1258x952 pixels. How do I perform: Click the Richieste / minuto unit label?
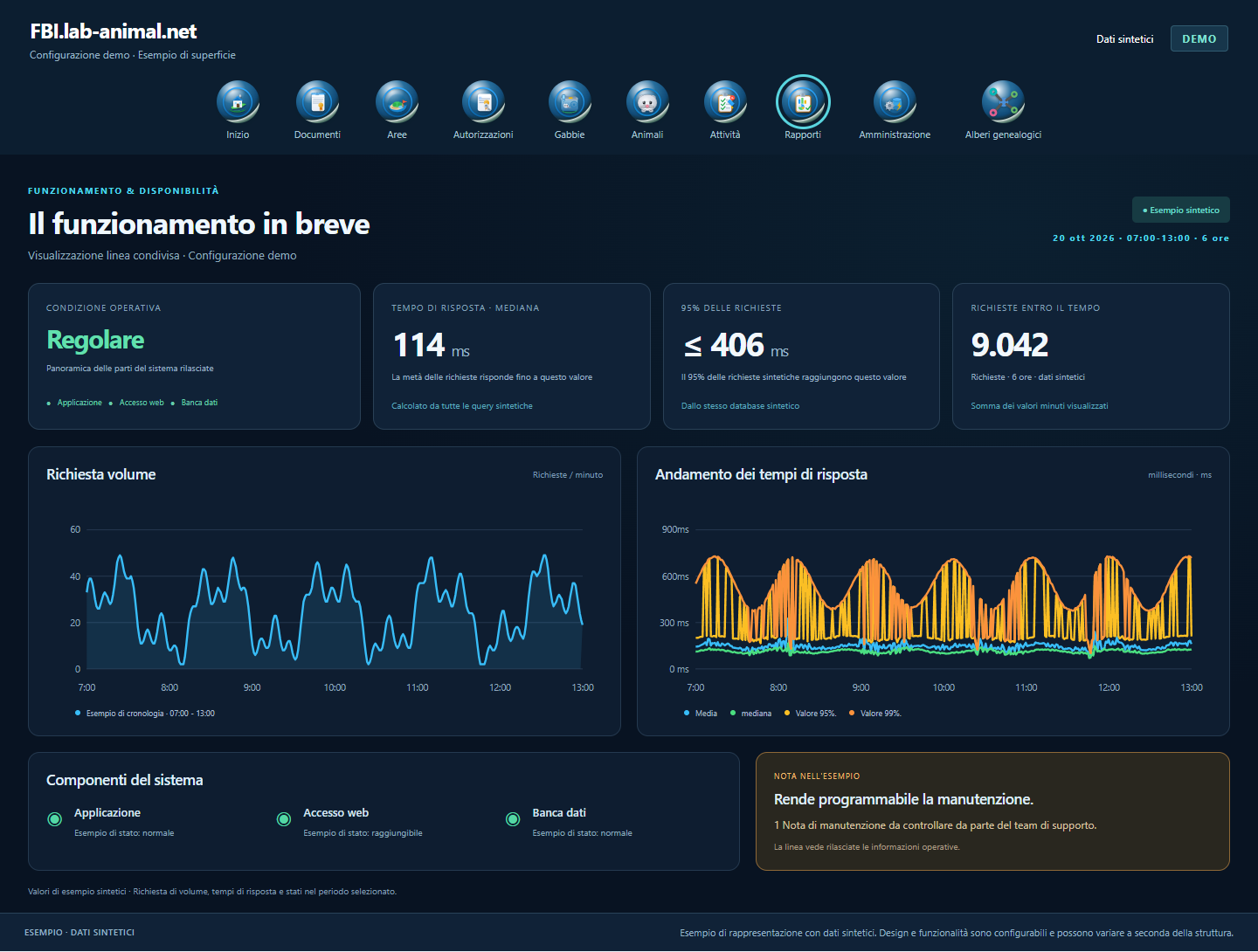(x=568, y=475)
